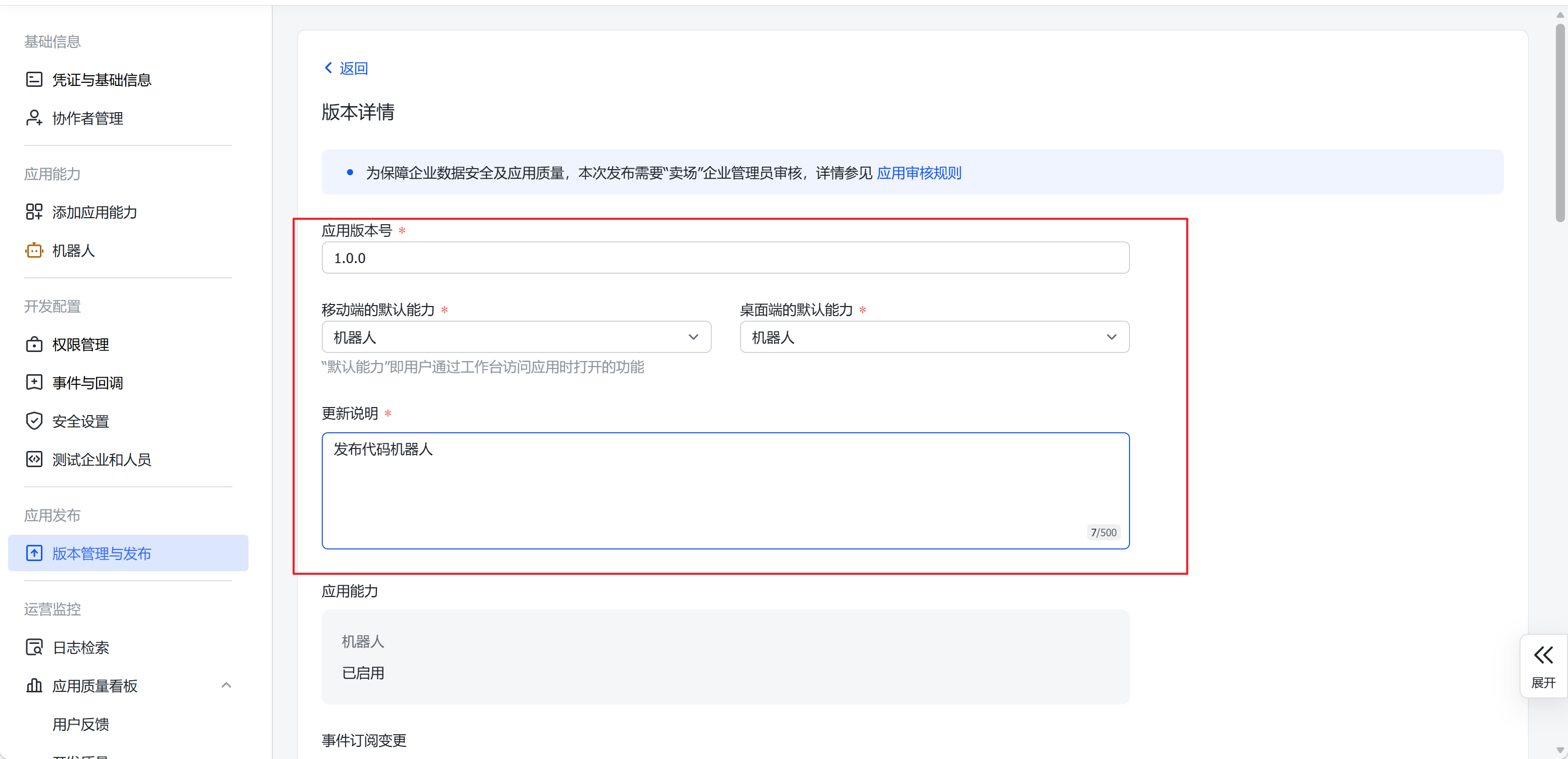The image size is (1568, 759).
Task: Open 事件与回调 in the sidebar
Action: [x=88, y=383]
